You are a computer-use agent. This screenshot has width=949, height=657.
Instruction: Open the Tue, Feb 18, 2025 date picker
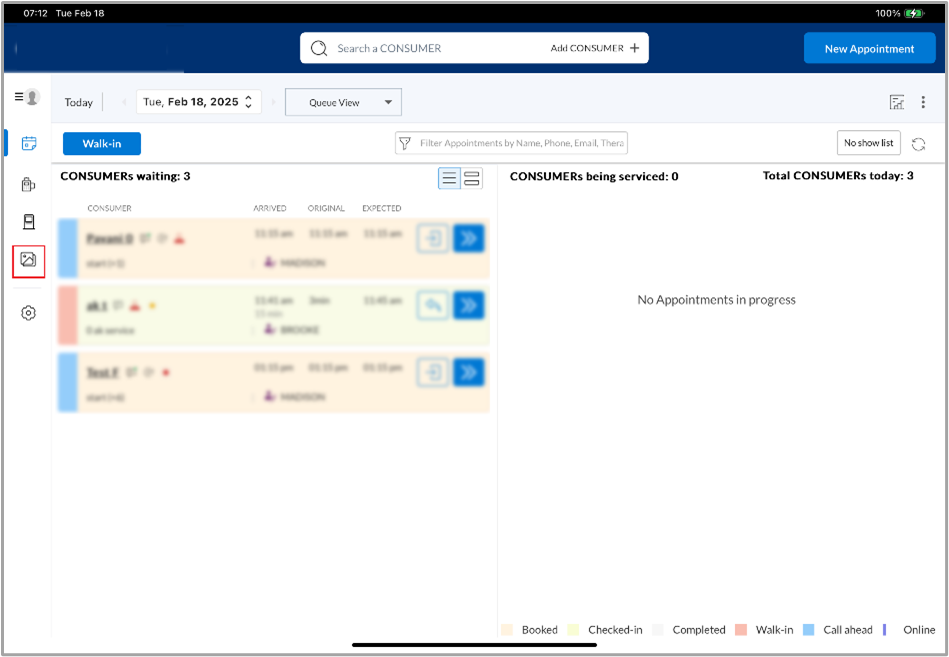click(x=199, y=102)
